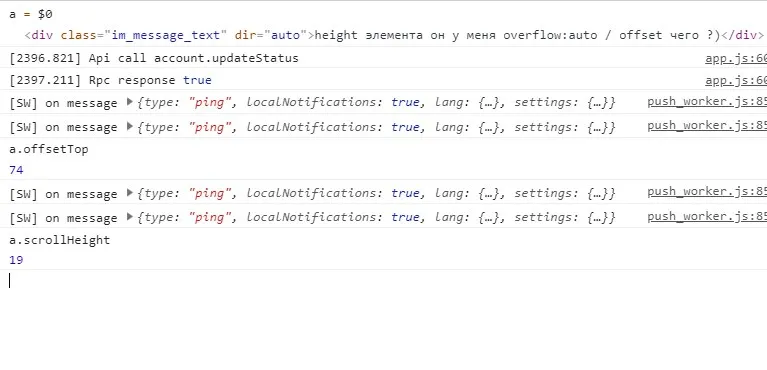Open push_worker.js link just below value 74

click(707, 192)
